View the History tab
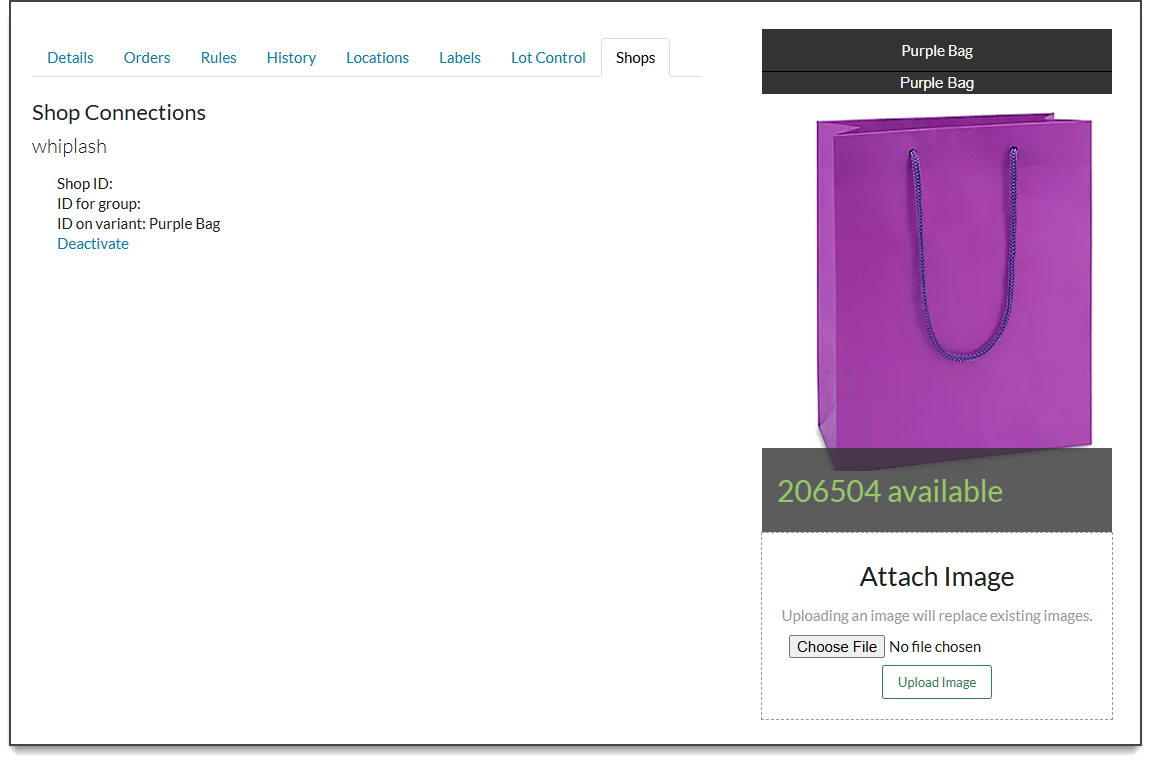The width and height of the screenshot is (1151, 764). (x=291, y=58)
